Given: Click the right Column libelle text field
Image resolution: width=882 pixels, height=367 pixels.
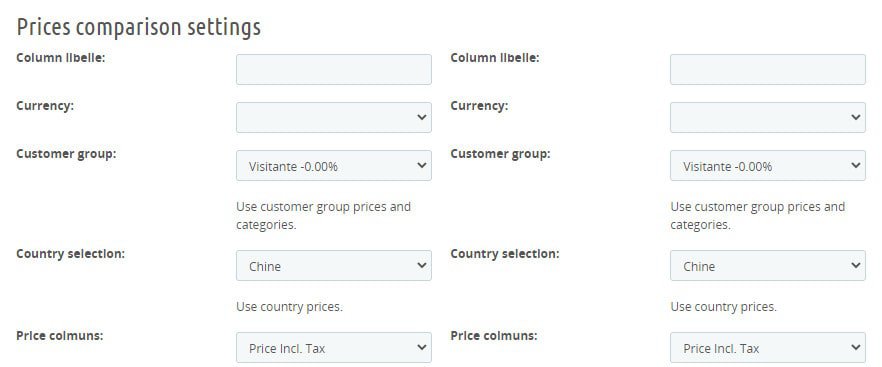Looking at the screenshot, I should [x=768, y=69].
